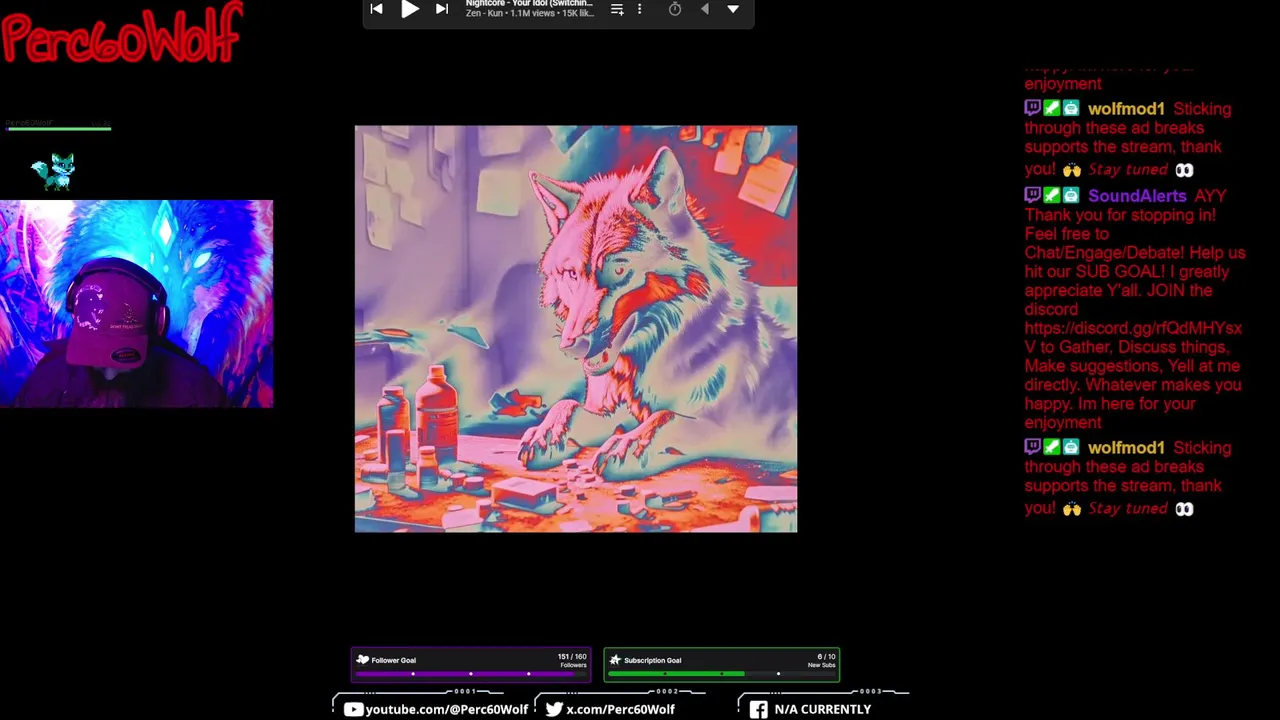1280x720 pixels.
Task: Click the Subscription Goal star icon
Action: pyautogui.click(x=615, y=660)
